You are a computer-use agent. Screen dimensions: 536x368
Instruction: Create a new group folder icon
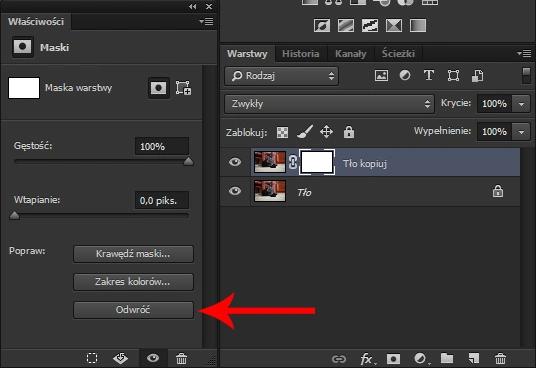coord(447,358)
